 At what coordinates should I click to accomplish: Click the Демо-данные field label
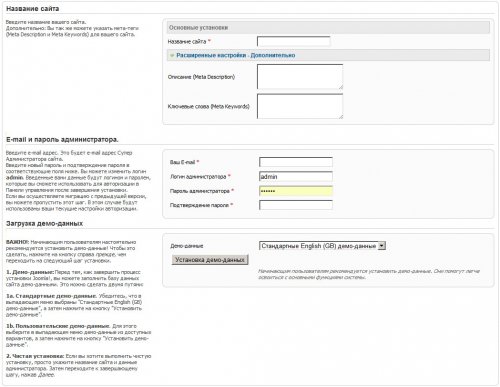click(x=187, y=246)
